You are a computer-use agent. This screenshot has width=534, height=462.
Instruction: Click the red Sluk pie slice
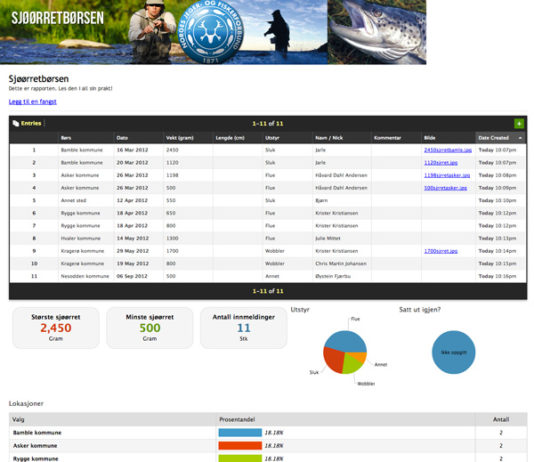(333, 360)
